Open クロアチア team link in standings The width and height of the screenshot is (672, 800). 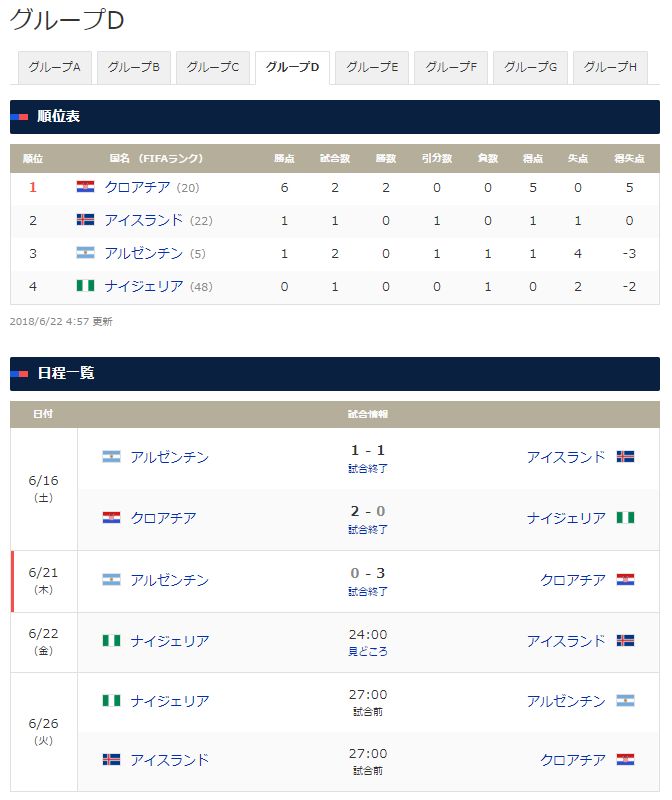[x=137, y=187]
